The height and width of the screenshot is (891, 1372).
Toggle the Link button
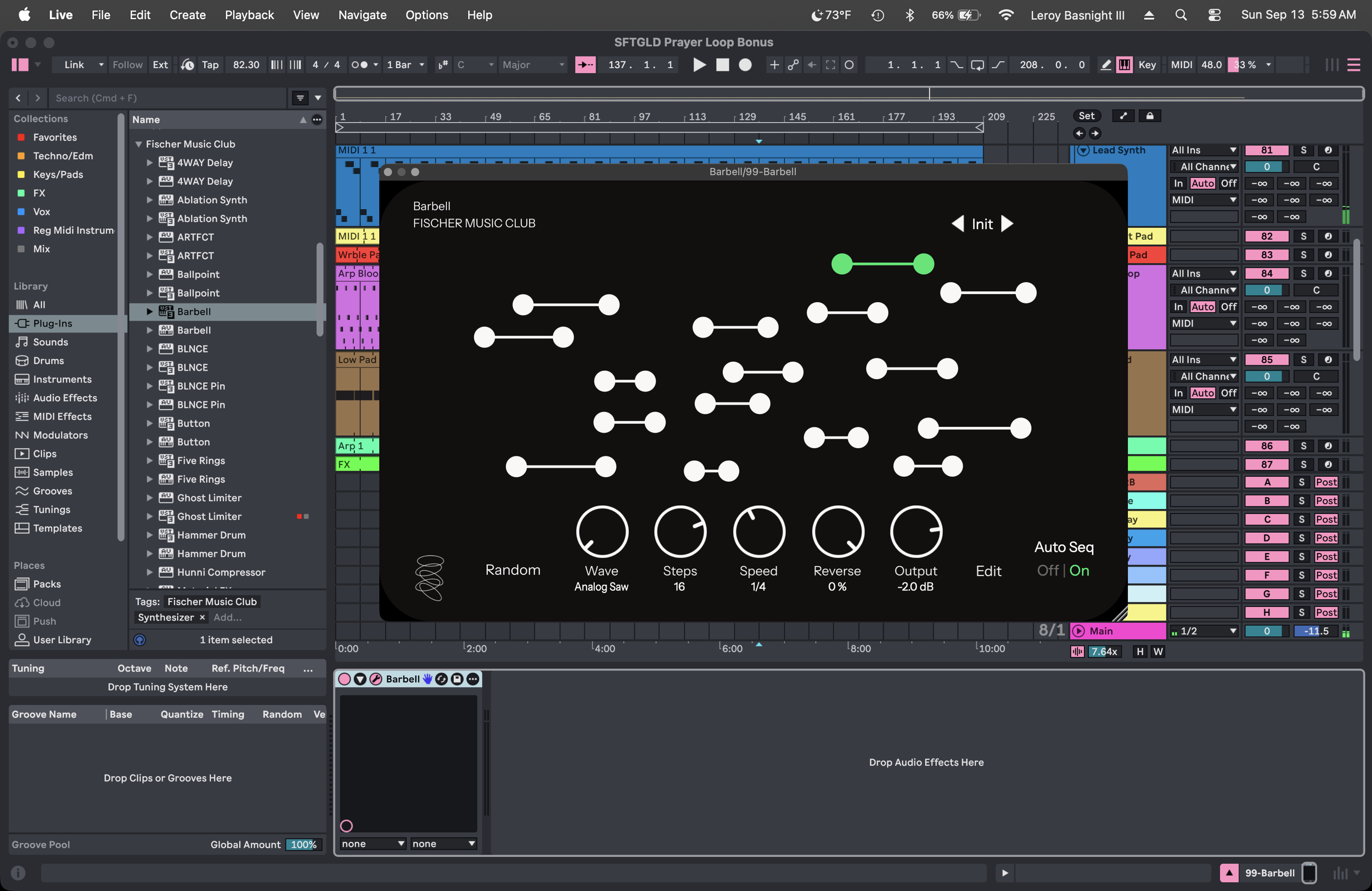tap(74, 65)
